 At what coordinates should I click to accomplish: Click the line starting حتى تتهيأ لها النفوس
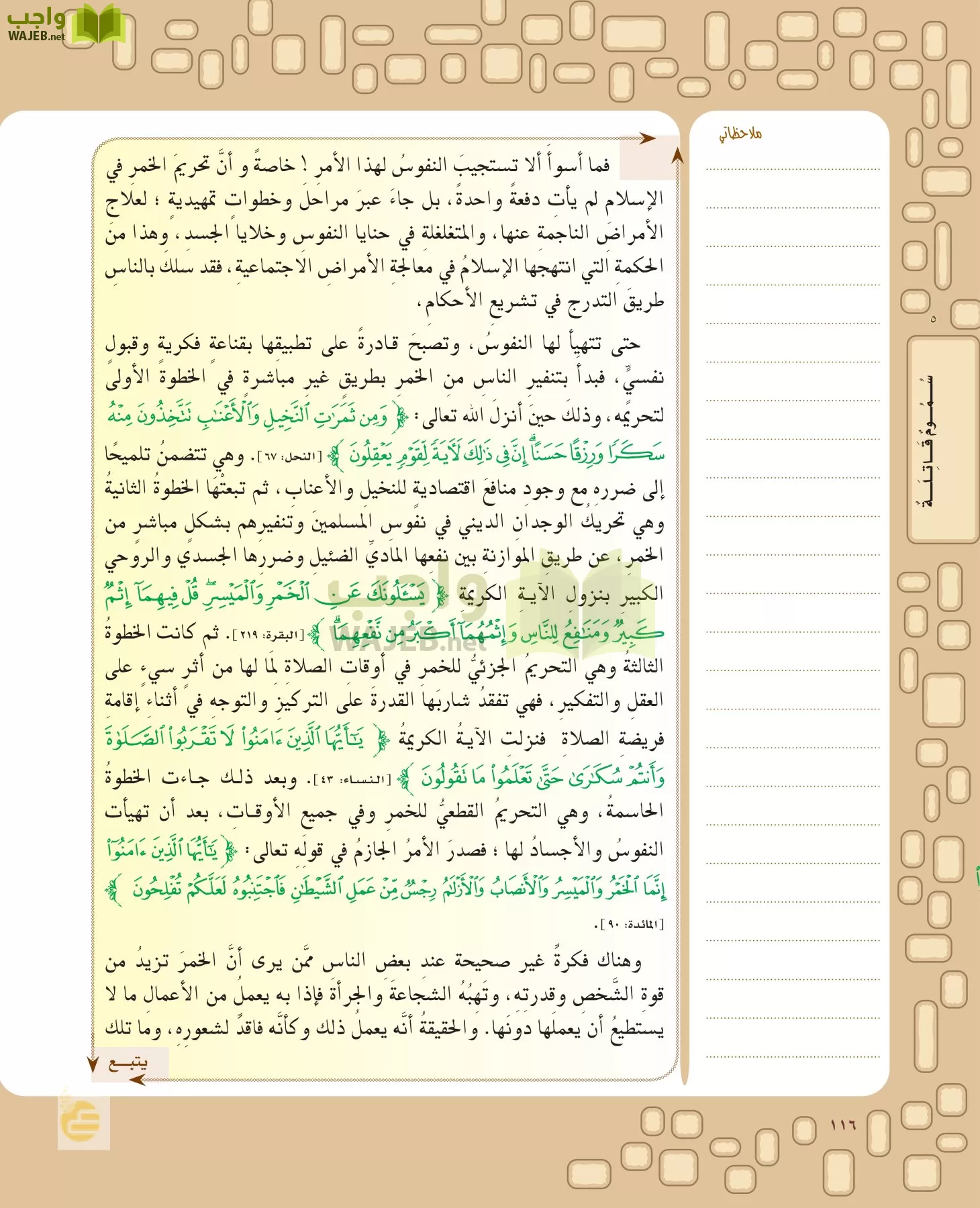coord(373,345)
